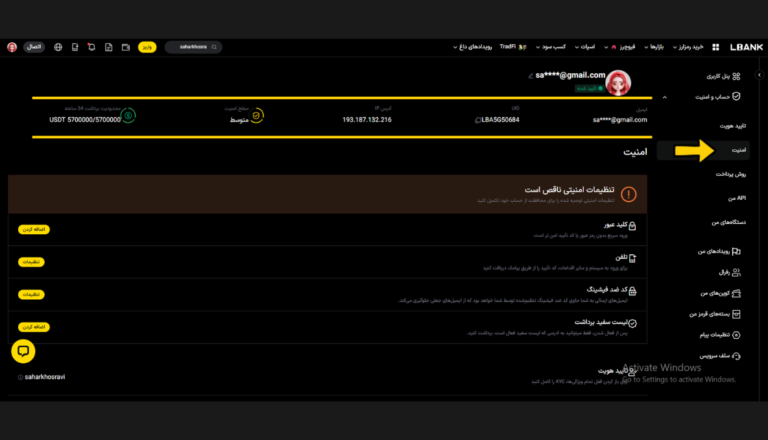Open the notifications bell icon

point(92,47)
